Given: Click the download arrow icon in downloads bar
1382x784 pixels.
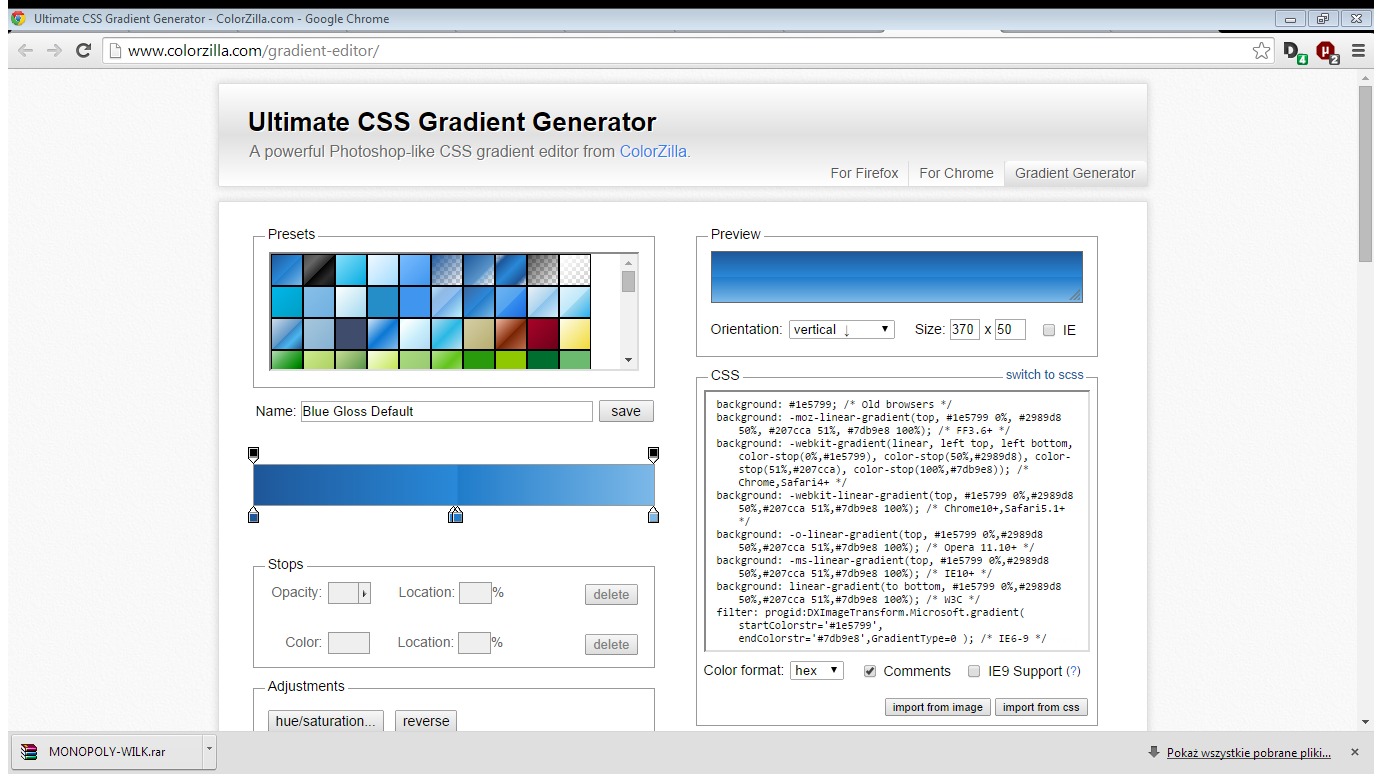Looking at the screenshot, I should pyautogui.click(x=1154, y=752).
